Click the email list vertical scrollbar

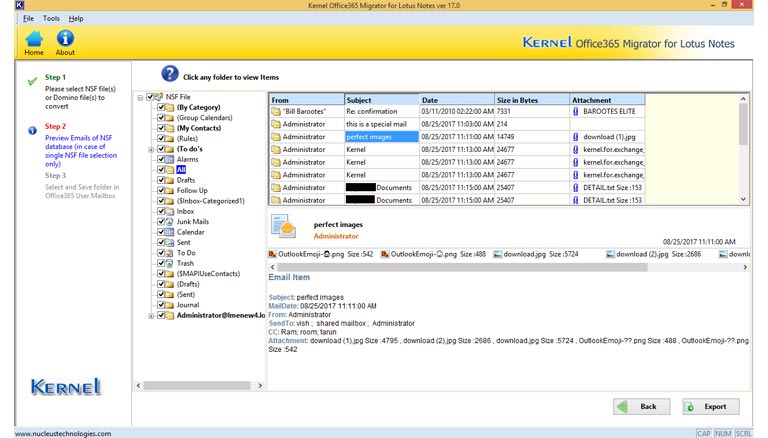pyautogui.click(x=743, y=150)
